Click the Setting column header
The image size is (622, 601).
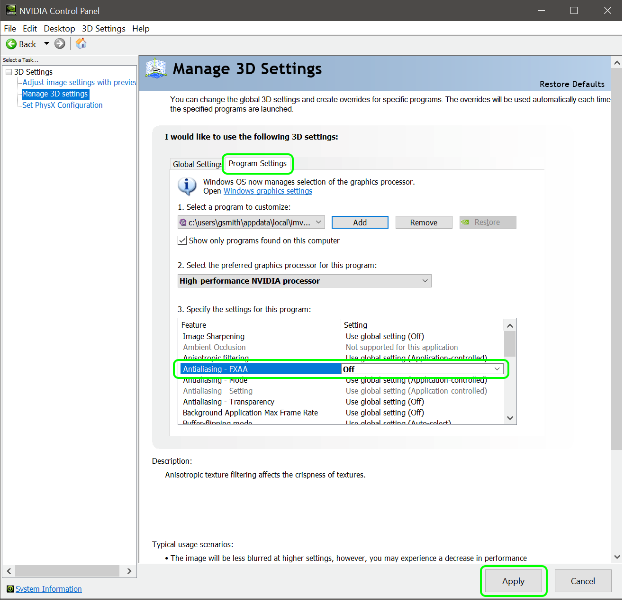(x=355, y=325)
